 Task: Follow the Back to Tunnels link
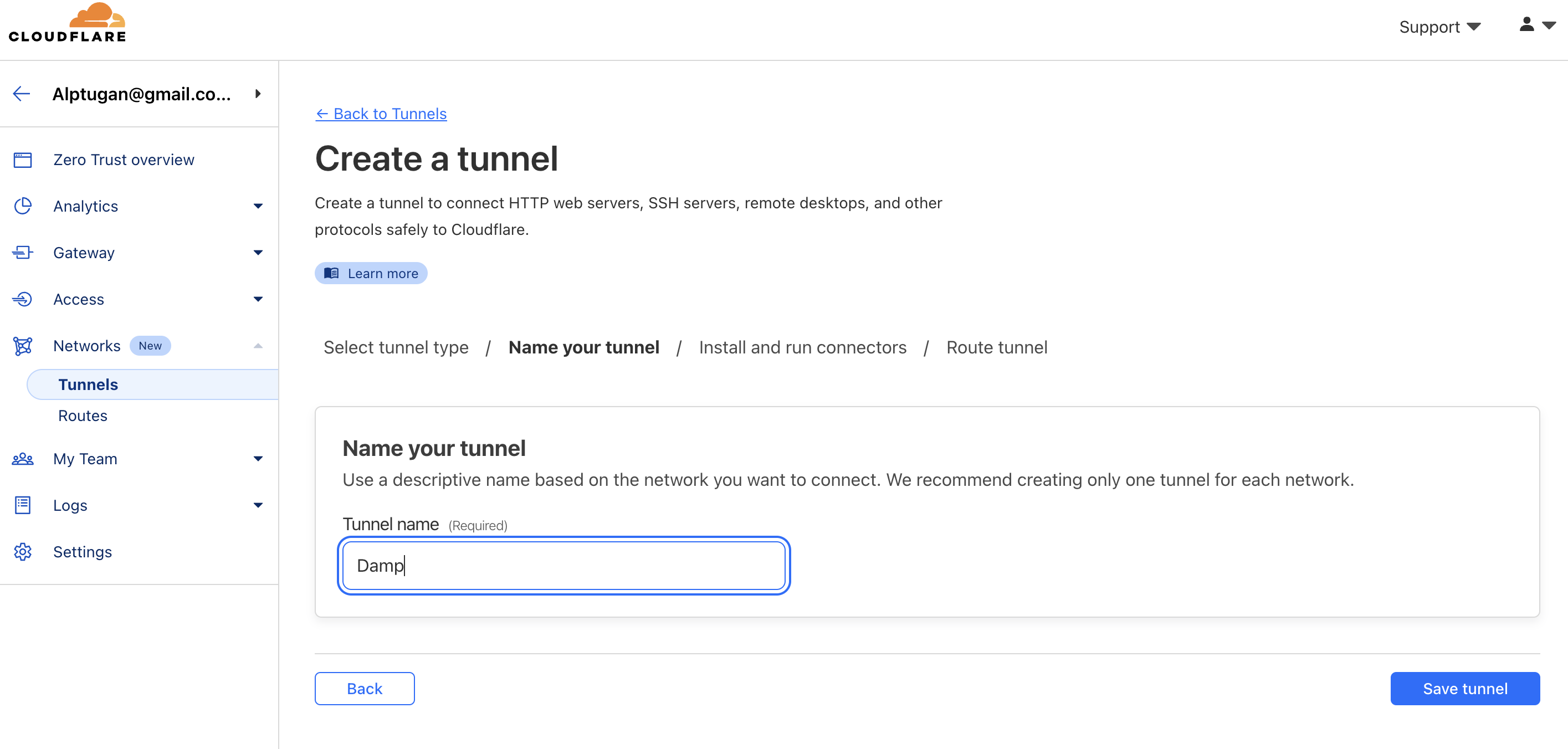[381, 114]
